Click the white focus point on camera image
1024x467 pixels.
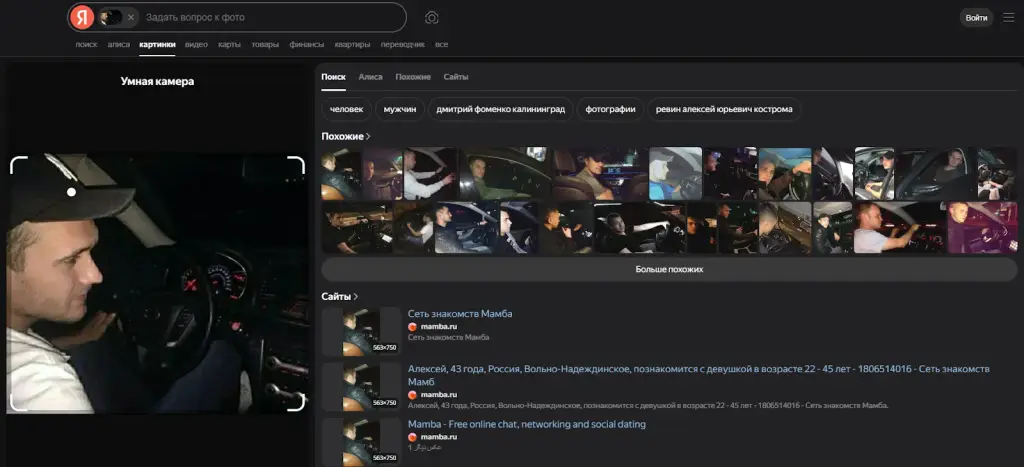(x=71, y=192)
